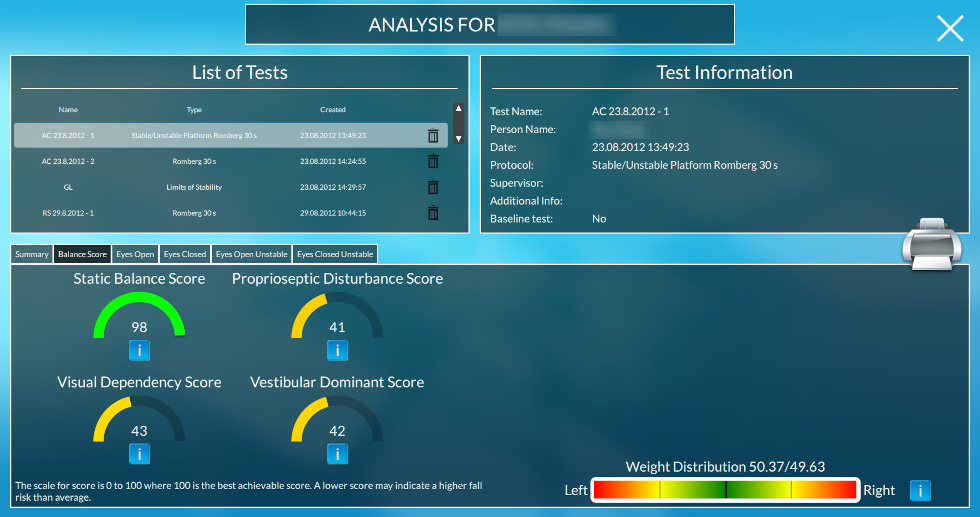Delete the AC 23.8.2012 - 2 test
The image size is (980, 517).
coord(433,161)
